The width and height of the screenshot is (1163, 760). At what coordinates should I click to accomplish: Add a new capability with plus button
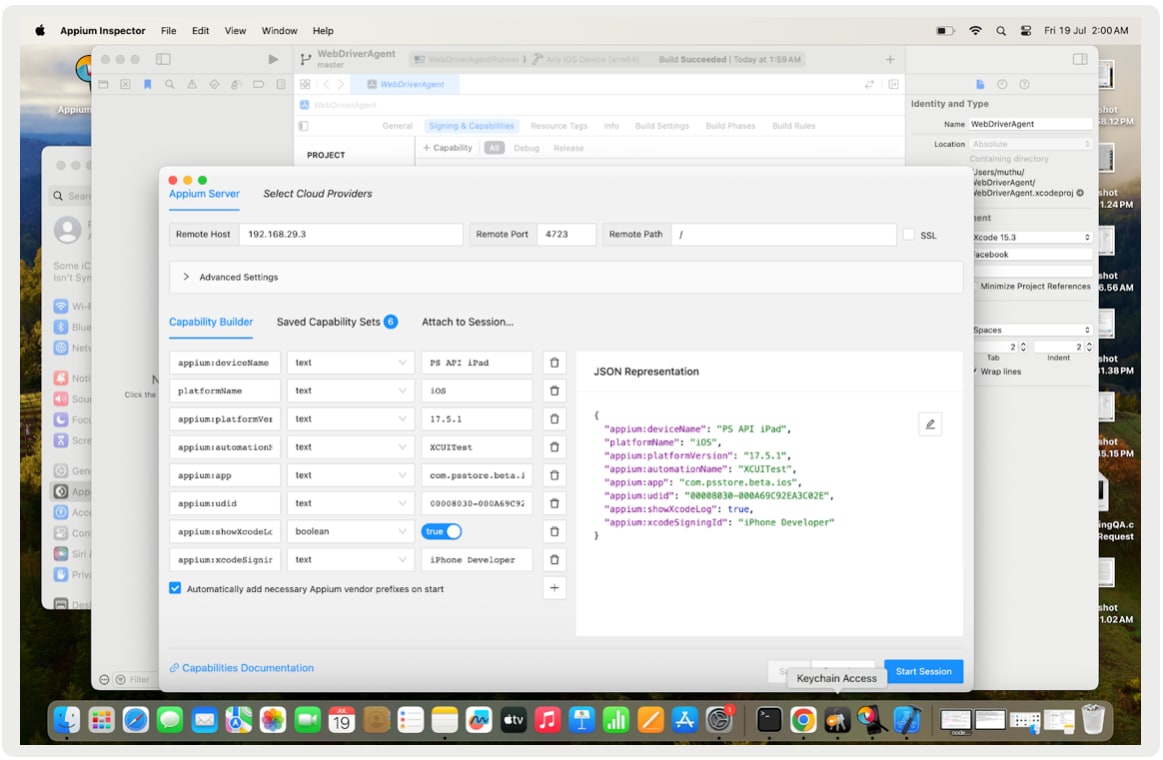tap(554, 588)
